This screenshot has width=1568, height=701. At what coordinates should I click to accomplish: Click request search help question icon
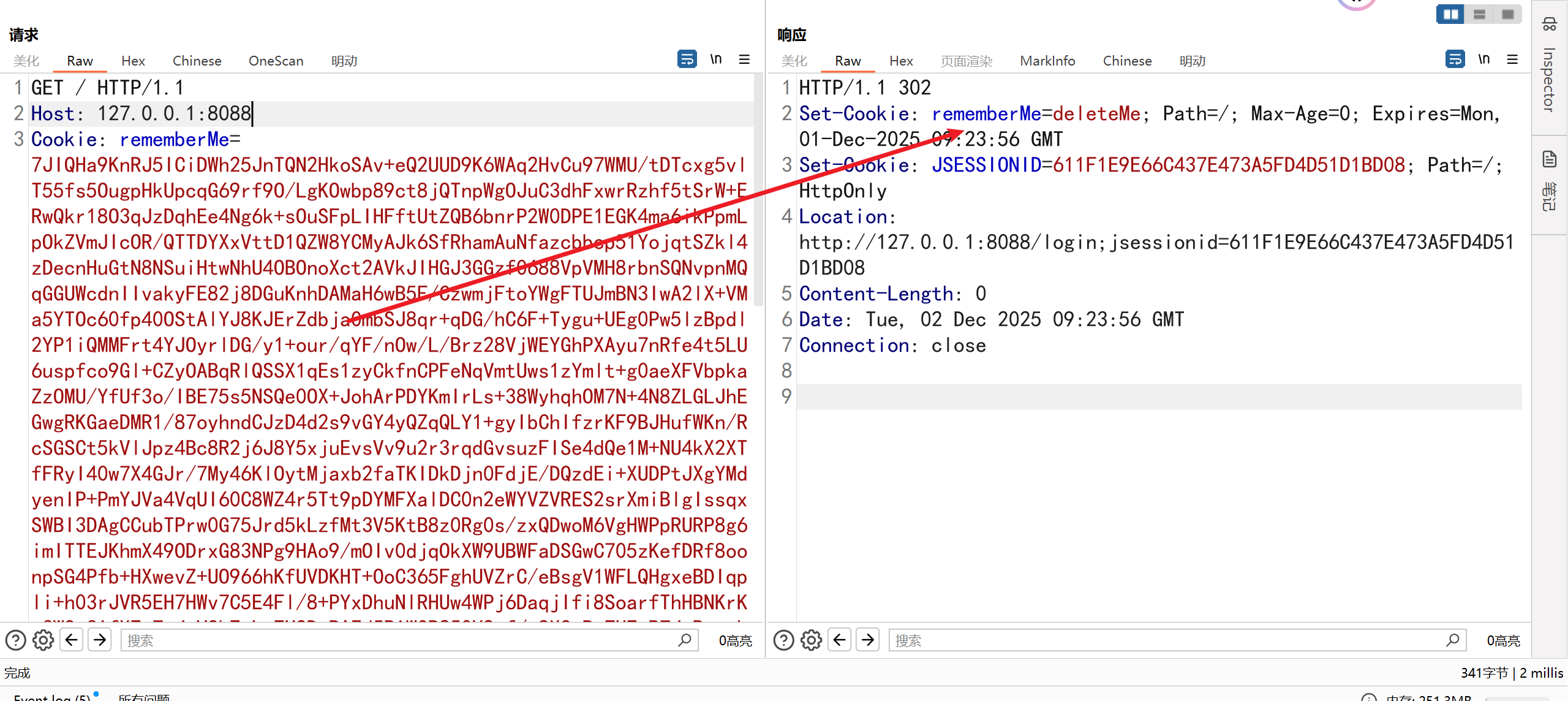16,640
